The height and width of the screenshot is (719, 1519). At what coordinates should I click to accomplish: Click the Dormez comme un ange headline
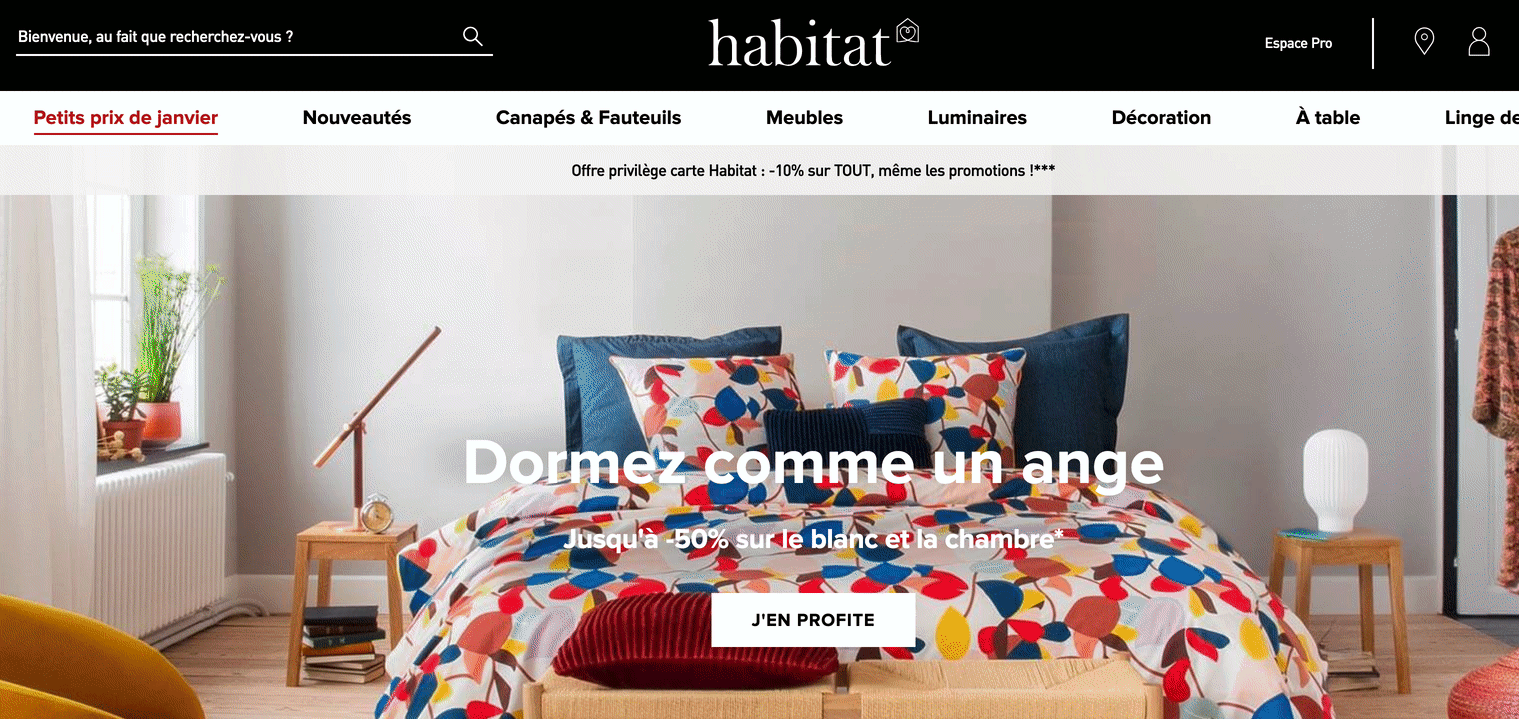pyautogui.click(x=813, y=463)
